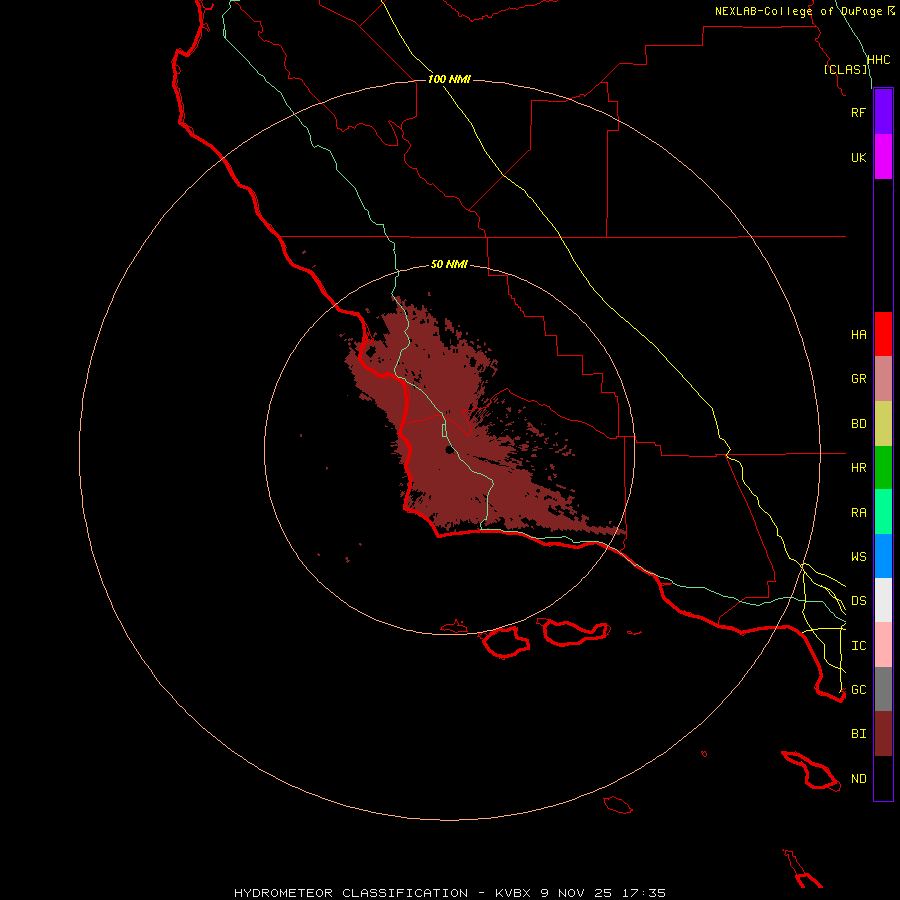Click the 100 NMI range ring label
Viewport: 900px width, 900px height.
pos(449,79)
